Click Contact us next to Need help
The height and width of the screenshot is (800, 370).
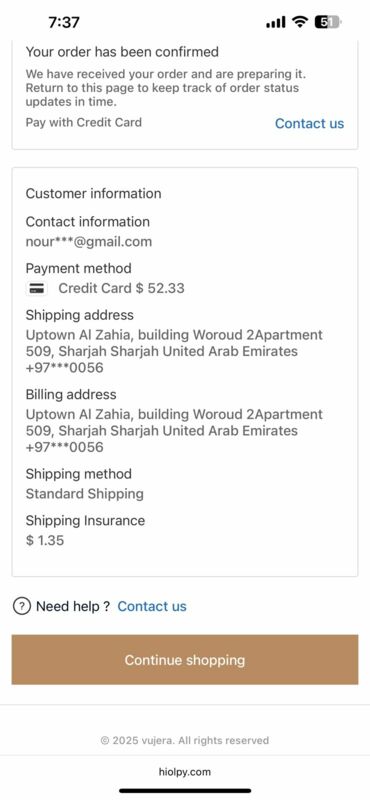pyautogui.click(x=152, y=606)
